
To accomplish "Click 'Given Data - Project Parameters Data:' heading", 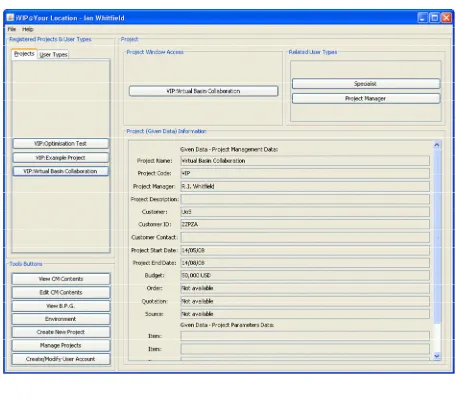I will click(x=227, y=325).
